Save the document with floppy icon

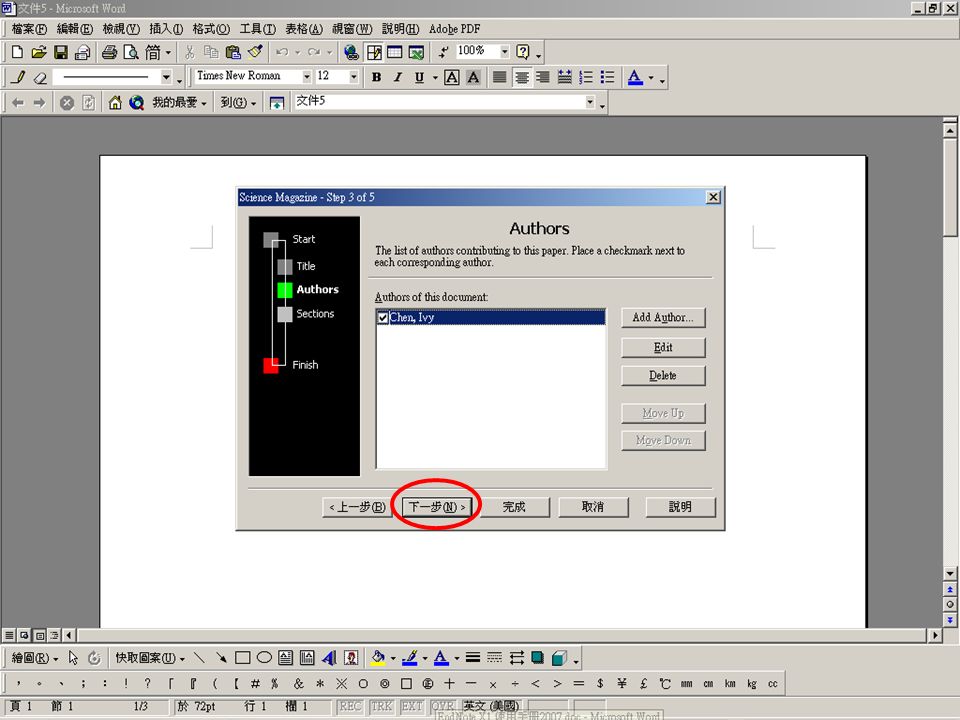(x=61, y=53)
